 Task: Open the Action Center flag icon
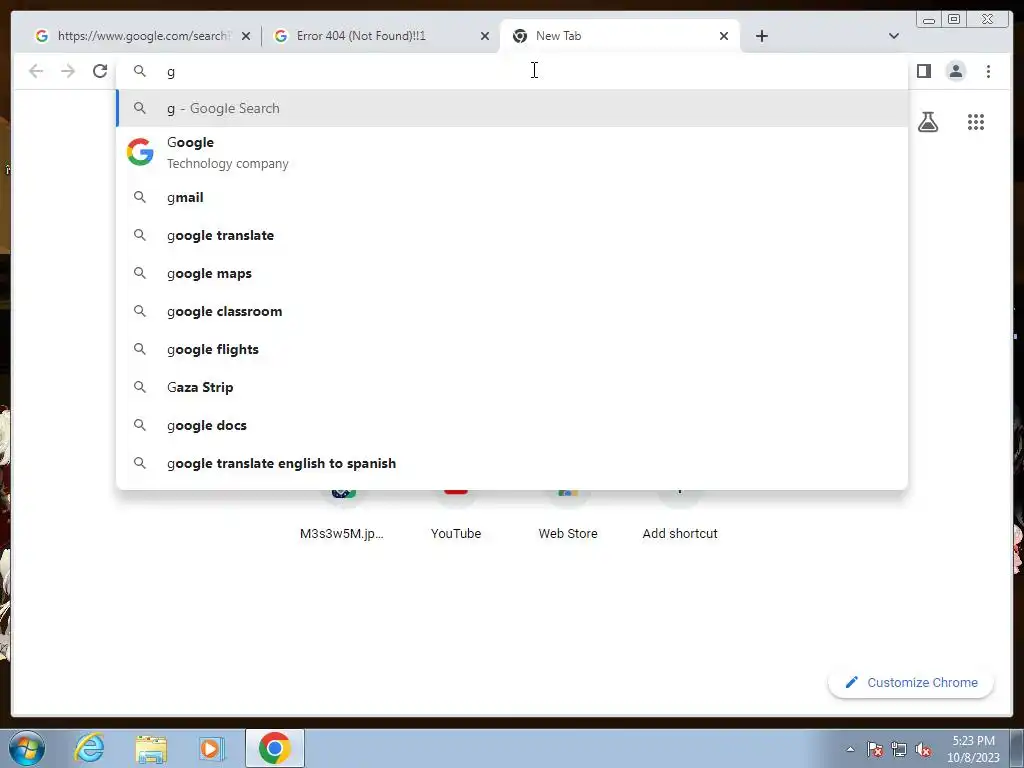[875, 749]
